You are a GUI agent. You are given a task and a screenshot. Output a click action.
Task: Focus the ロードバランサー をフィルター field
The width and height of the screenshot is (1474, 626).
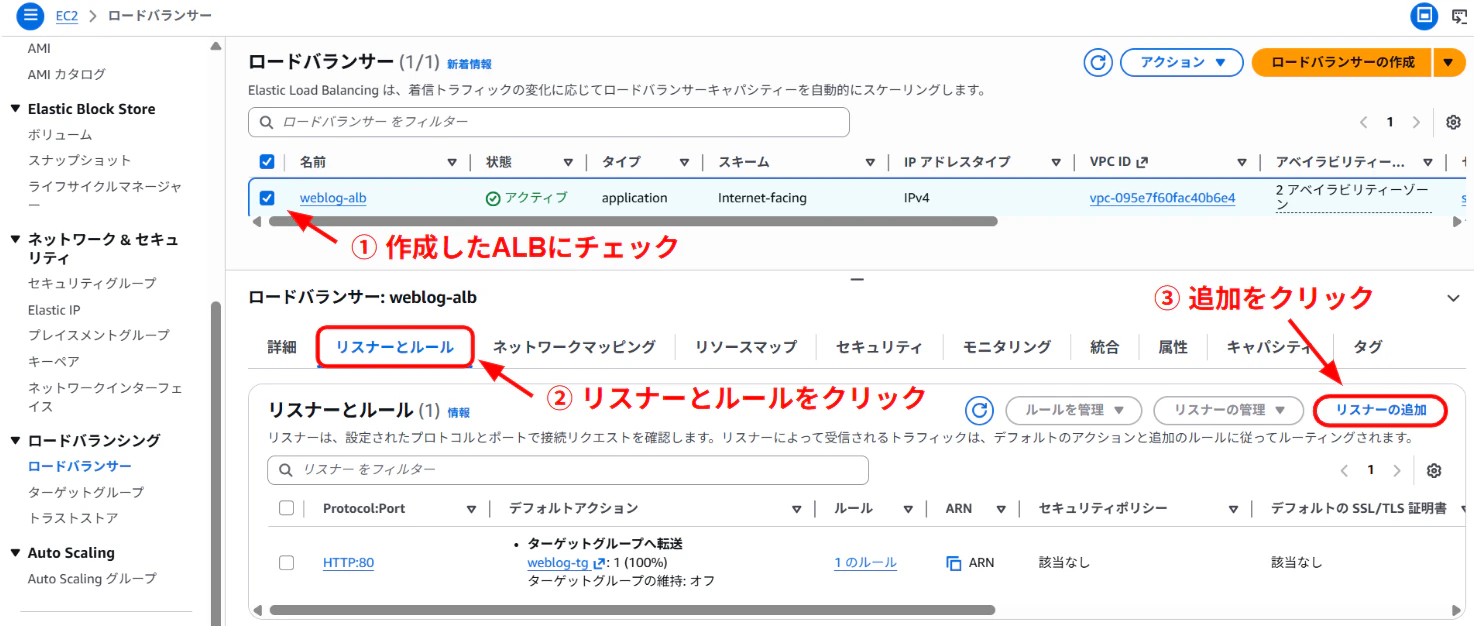(549, 122)
